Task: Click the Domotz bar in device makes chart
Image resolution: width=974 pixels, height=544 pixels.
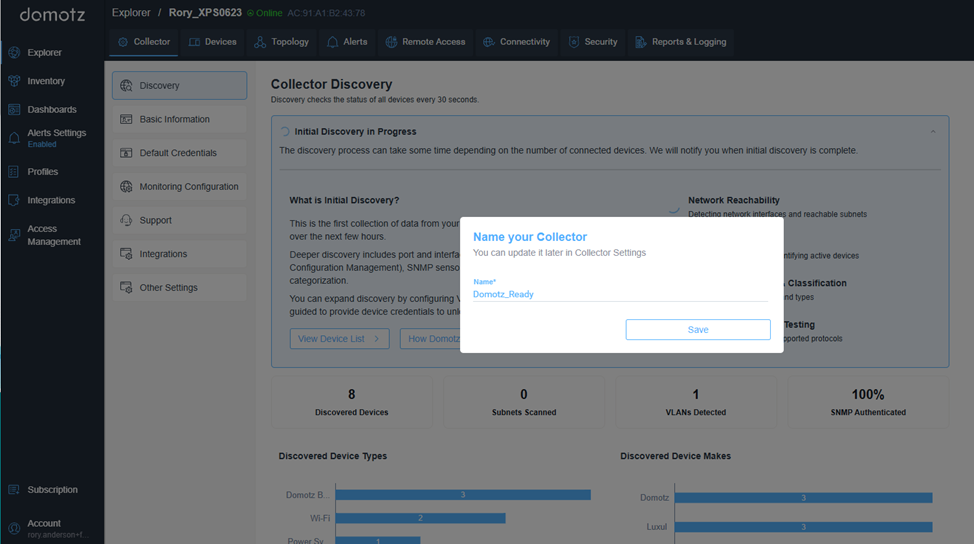Action: coord(803,498)
